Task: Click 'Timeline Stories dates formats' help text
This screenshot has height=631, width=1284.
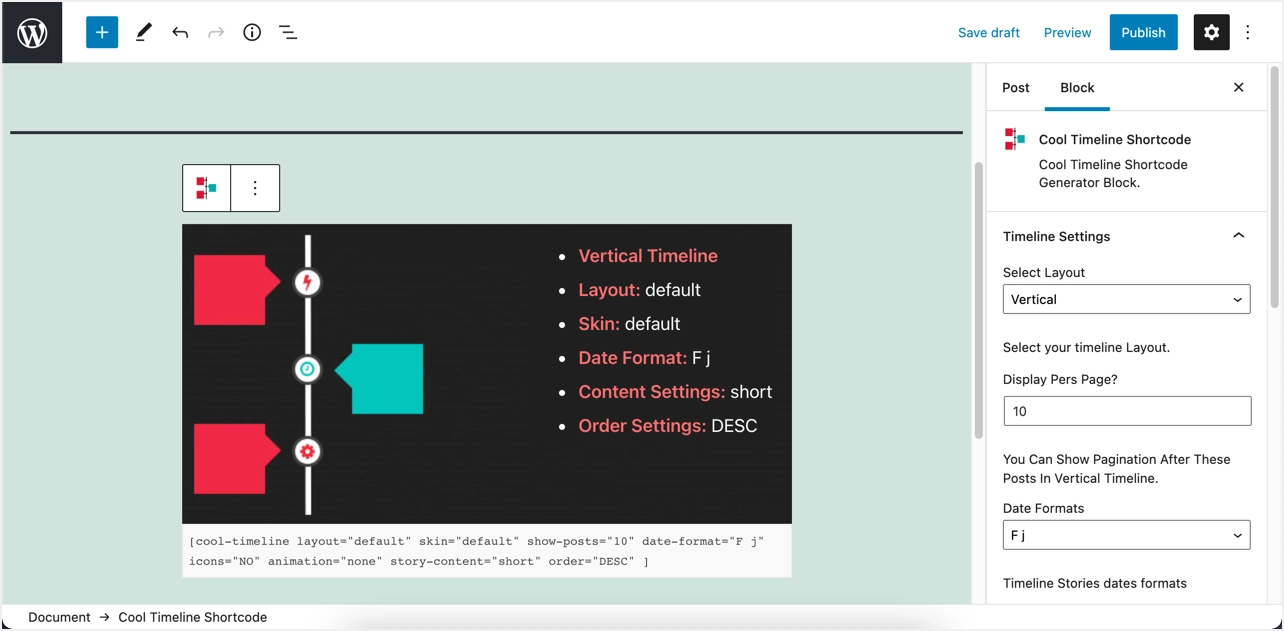Action: tap(1095, 583)
